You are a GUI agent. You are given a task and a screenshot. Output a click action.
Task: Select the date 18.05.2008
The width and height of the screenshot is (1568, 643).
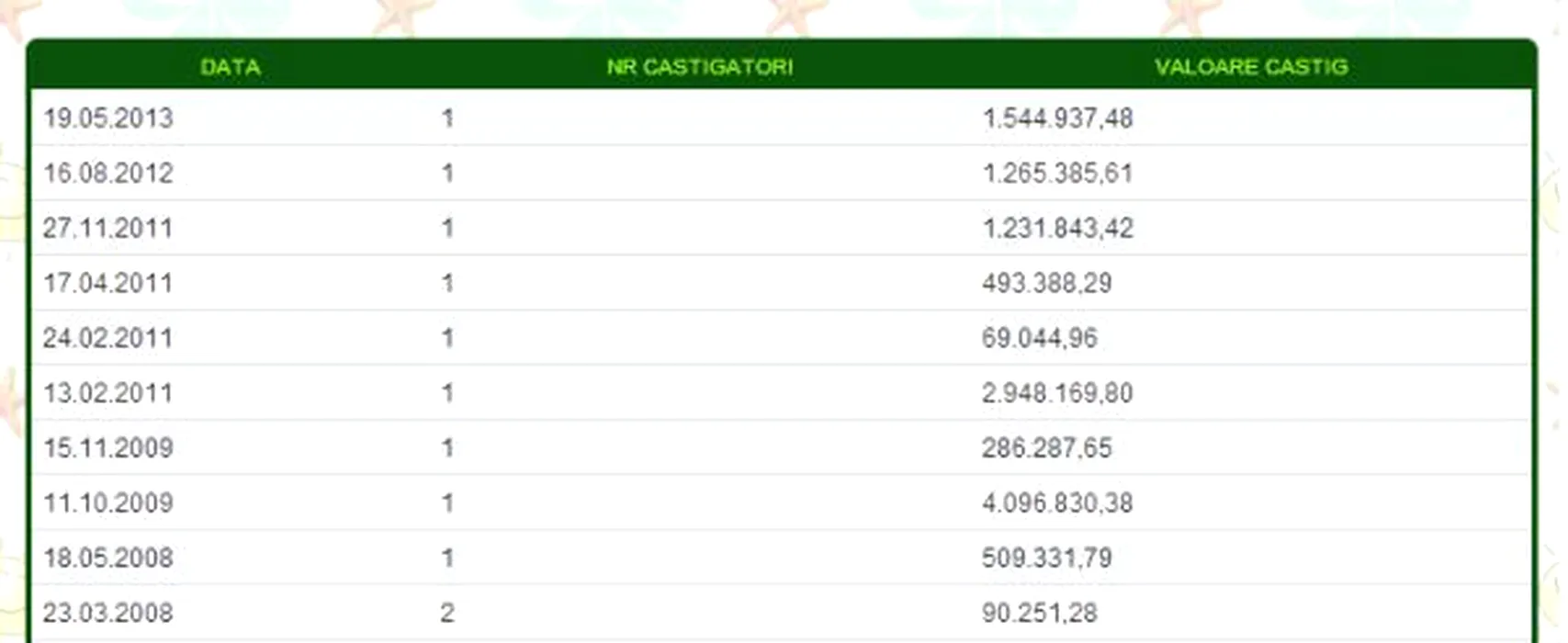click(x=108, y=558)
